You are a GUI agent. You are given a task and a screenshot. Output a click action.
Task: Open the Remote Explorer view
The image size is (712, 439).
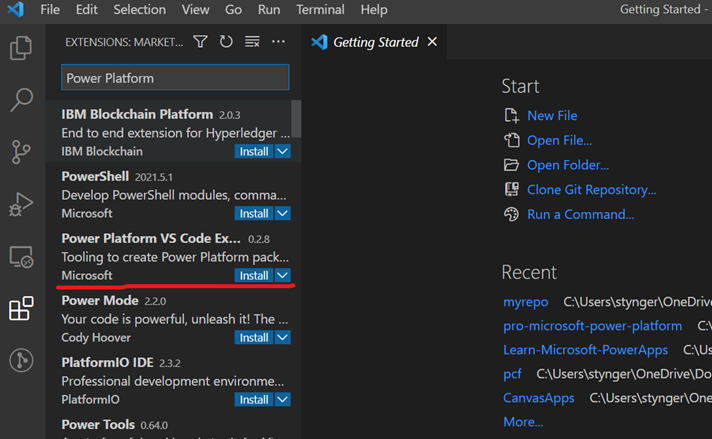21,257
